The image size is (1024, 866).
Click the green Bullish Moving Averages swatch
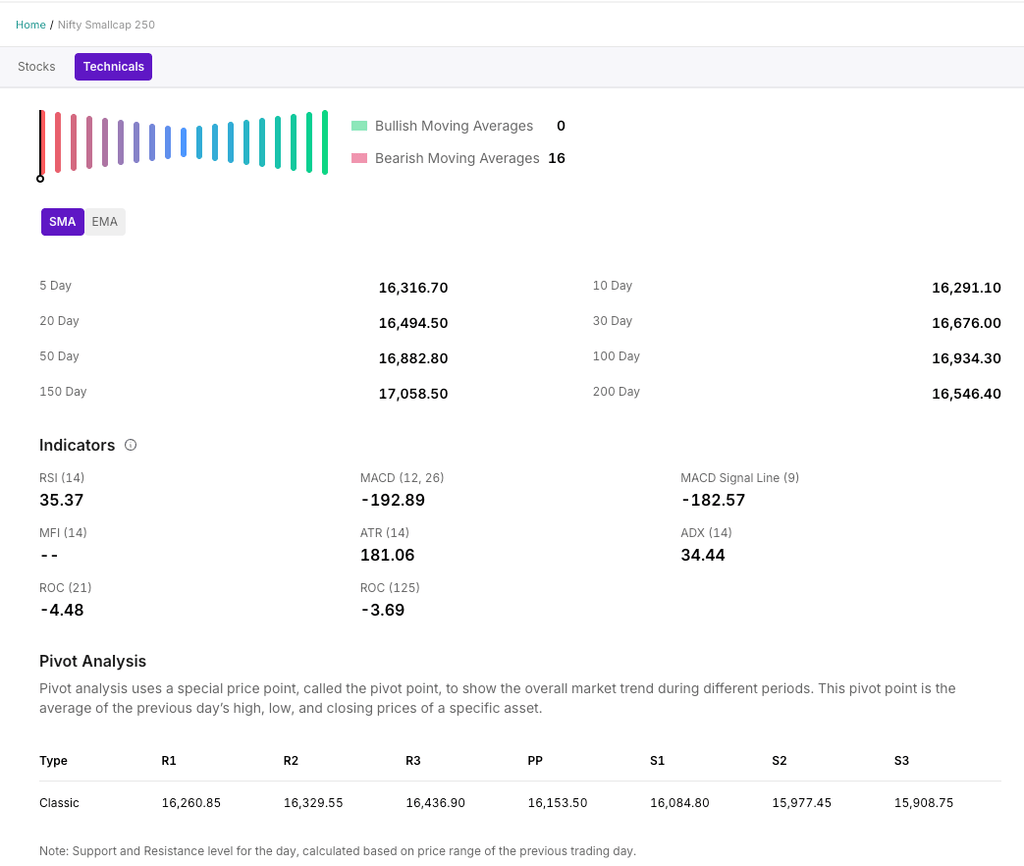point(360,126)
